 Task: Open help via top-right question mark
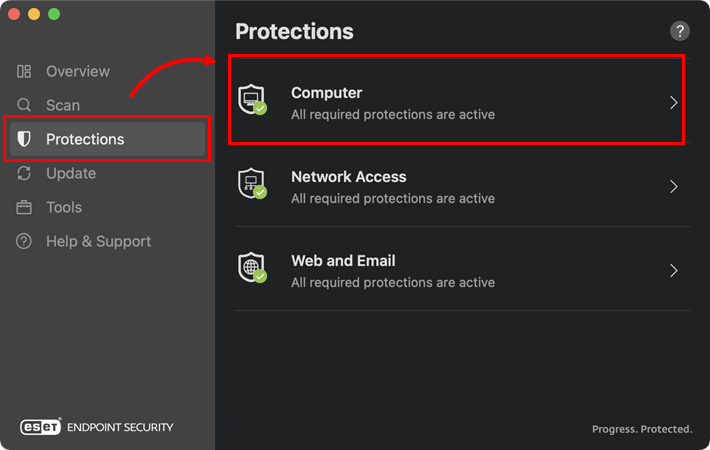pyautogui.click(x=680, y=31)
